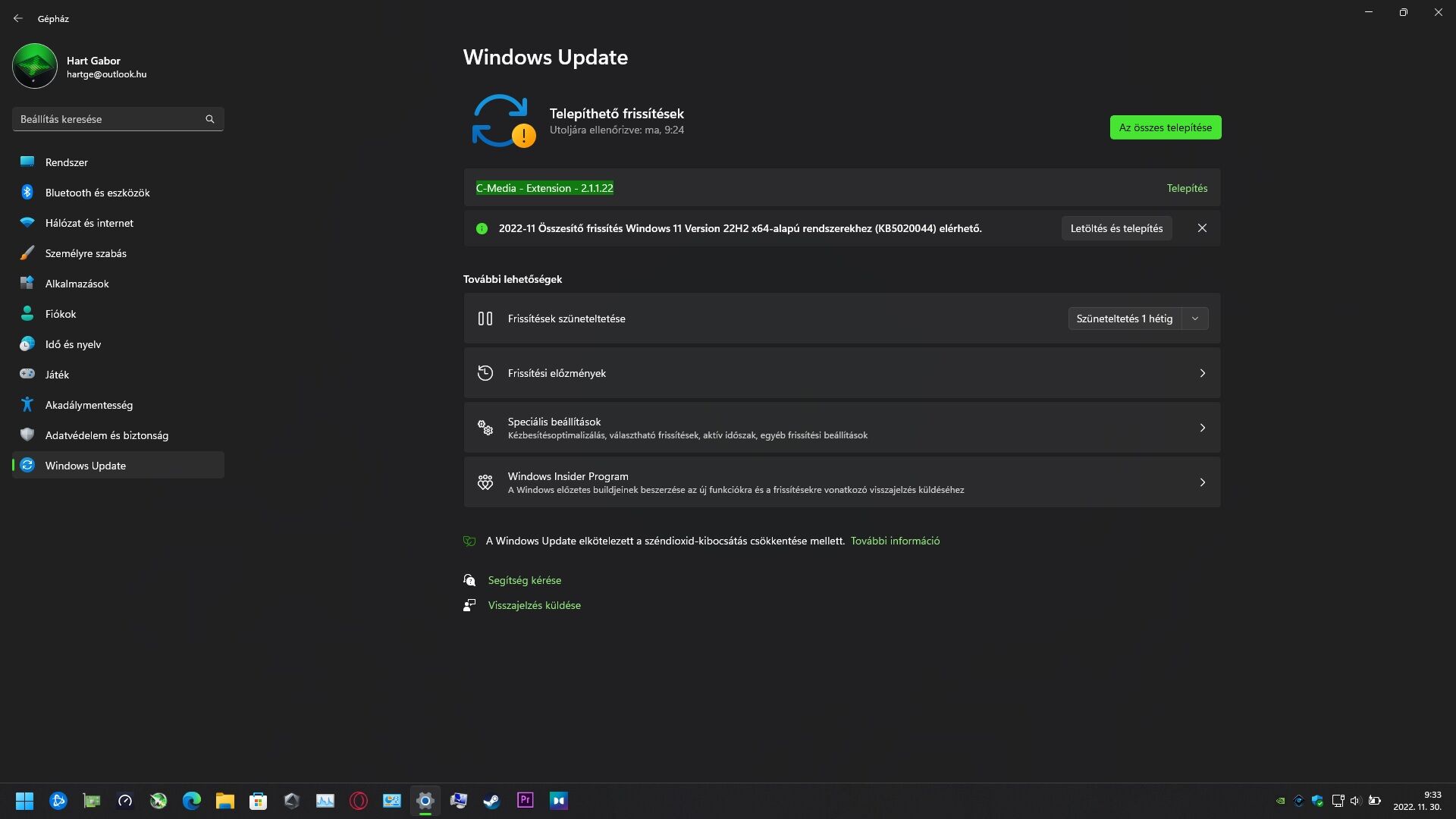Click Letöltés és telepítés for KB5020044
Screen dimensions: 1456x819
(1116, 228)
